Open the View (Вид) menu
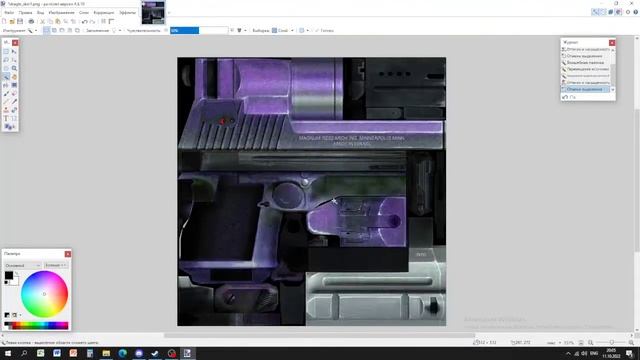This screenshot has width=640, height=360. click(x=40, y=13)
